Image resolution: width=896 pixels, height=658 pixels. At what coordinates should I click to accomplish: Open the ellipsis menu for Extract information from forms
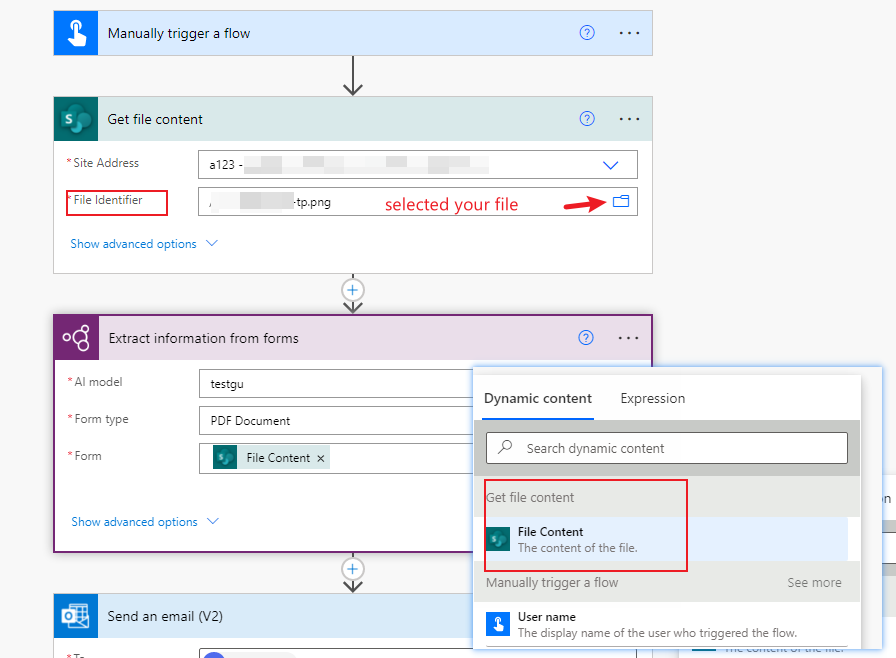(x=628, y=338)
